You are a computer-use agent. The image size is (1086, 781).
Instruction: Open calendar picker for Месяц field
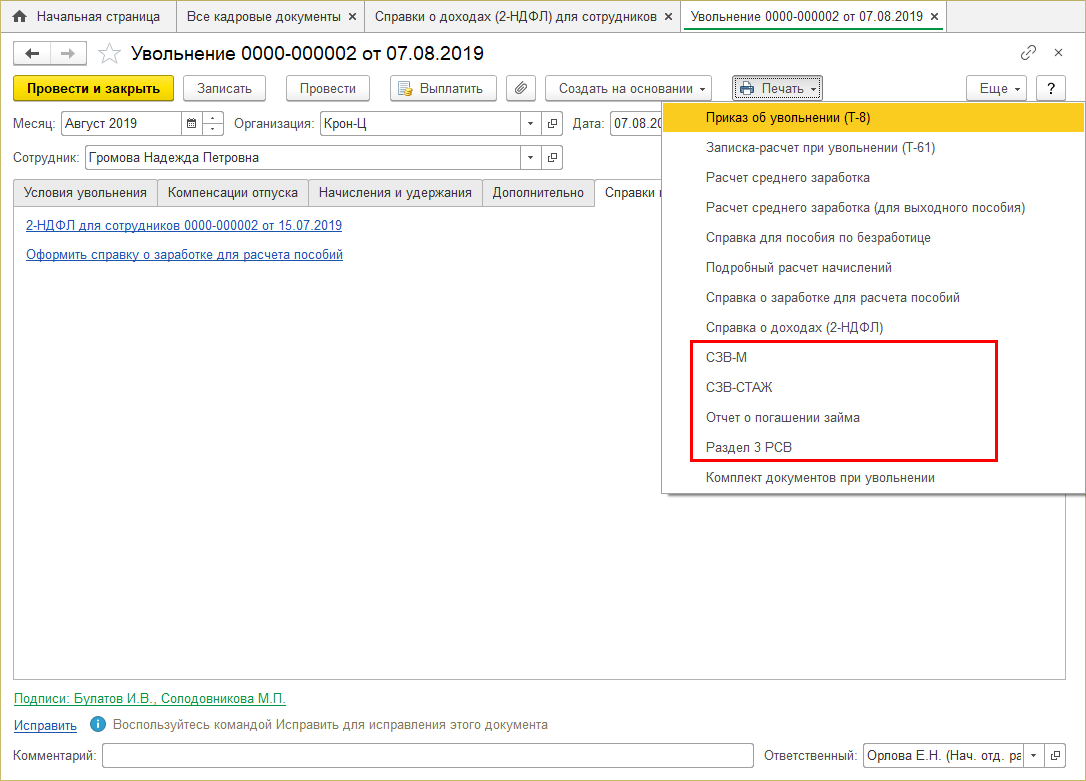coord(191,124)
